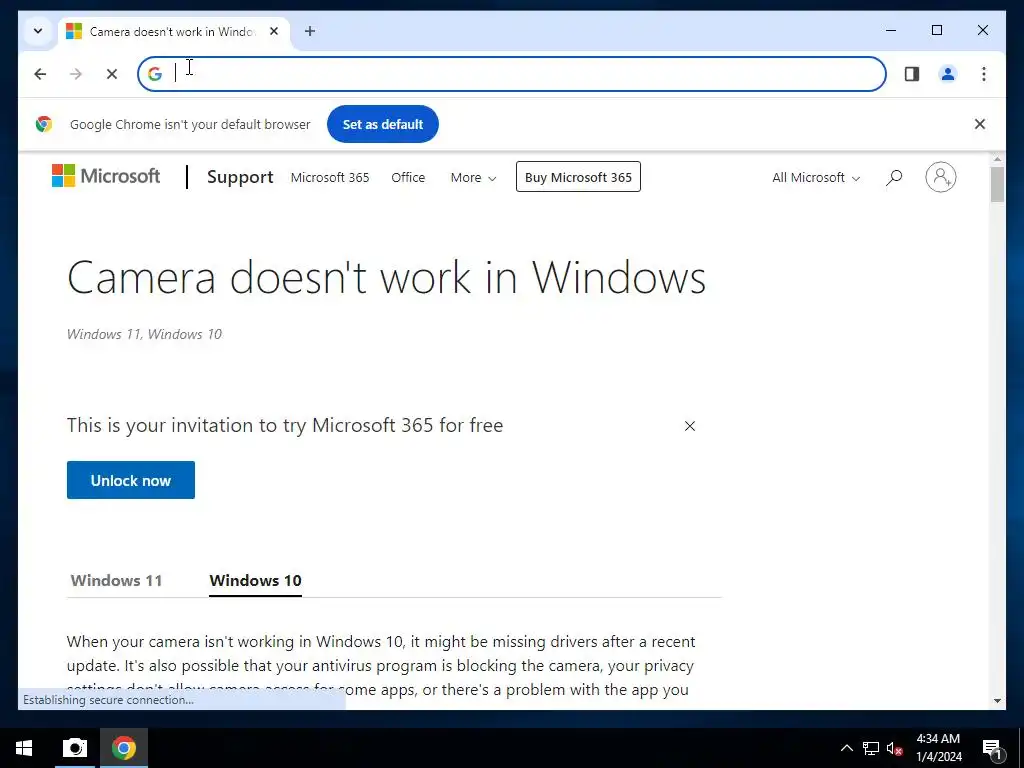
Task: Click the Windows 11, Windows 10 subtitle
Action: point(144,334)
